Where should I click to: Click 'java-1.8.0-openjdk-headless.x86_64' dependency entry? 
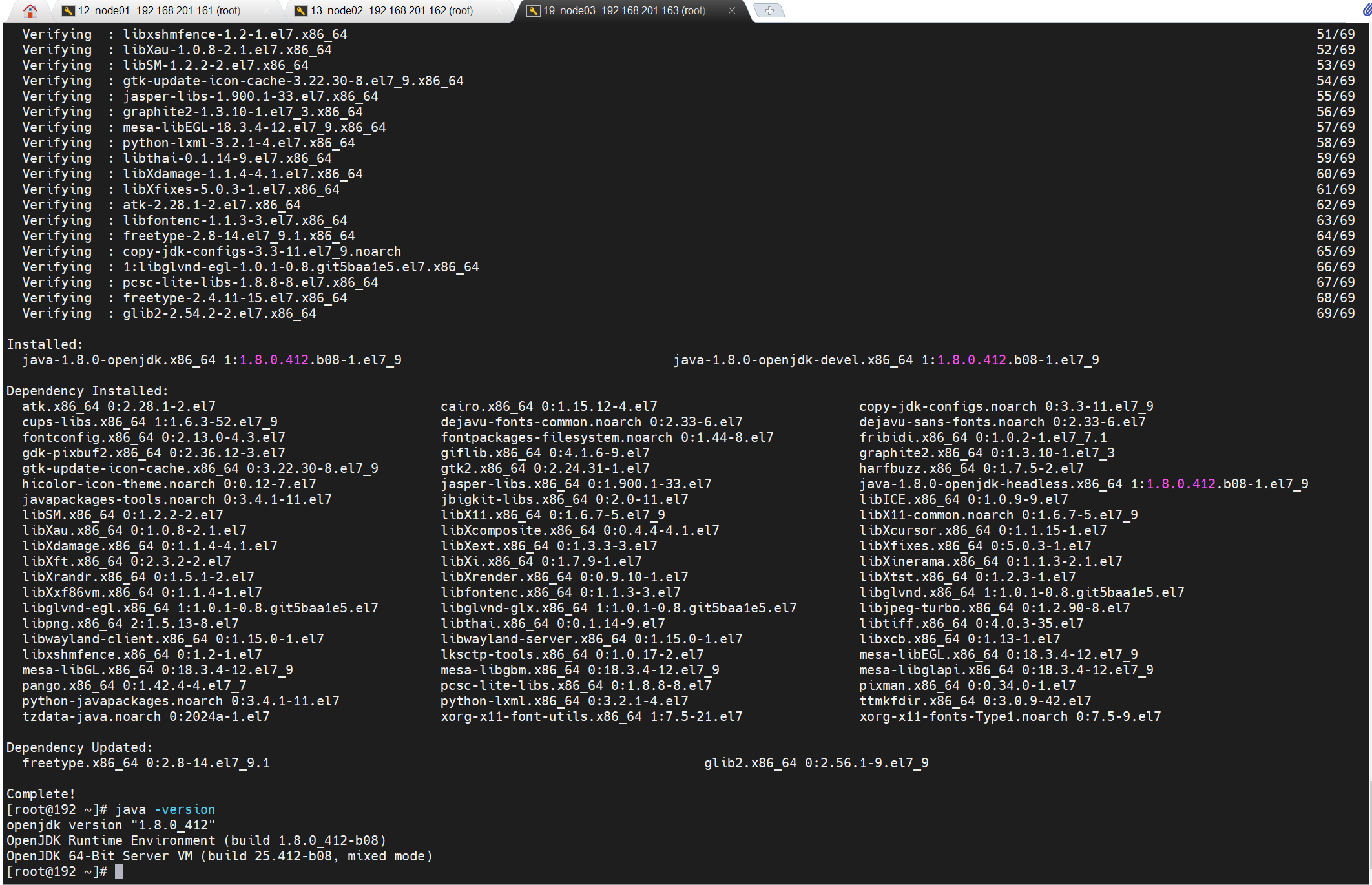pyautogui.click(x=1084, y=484)
